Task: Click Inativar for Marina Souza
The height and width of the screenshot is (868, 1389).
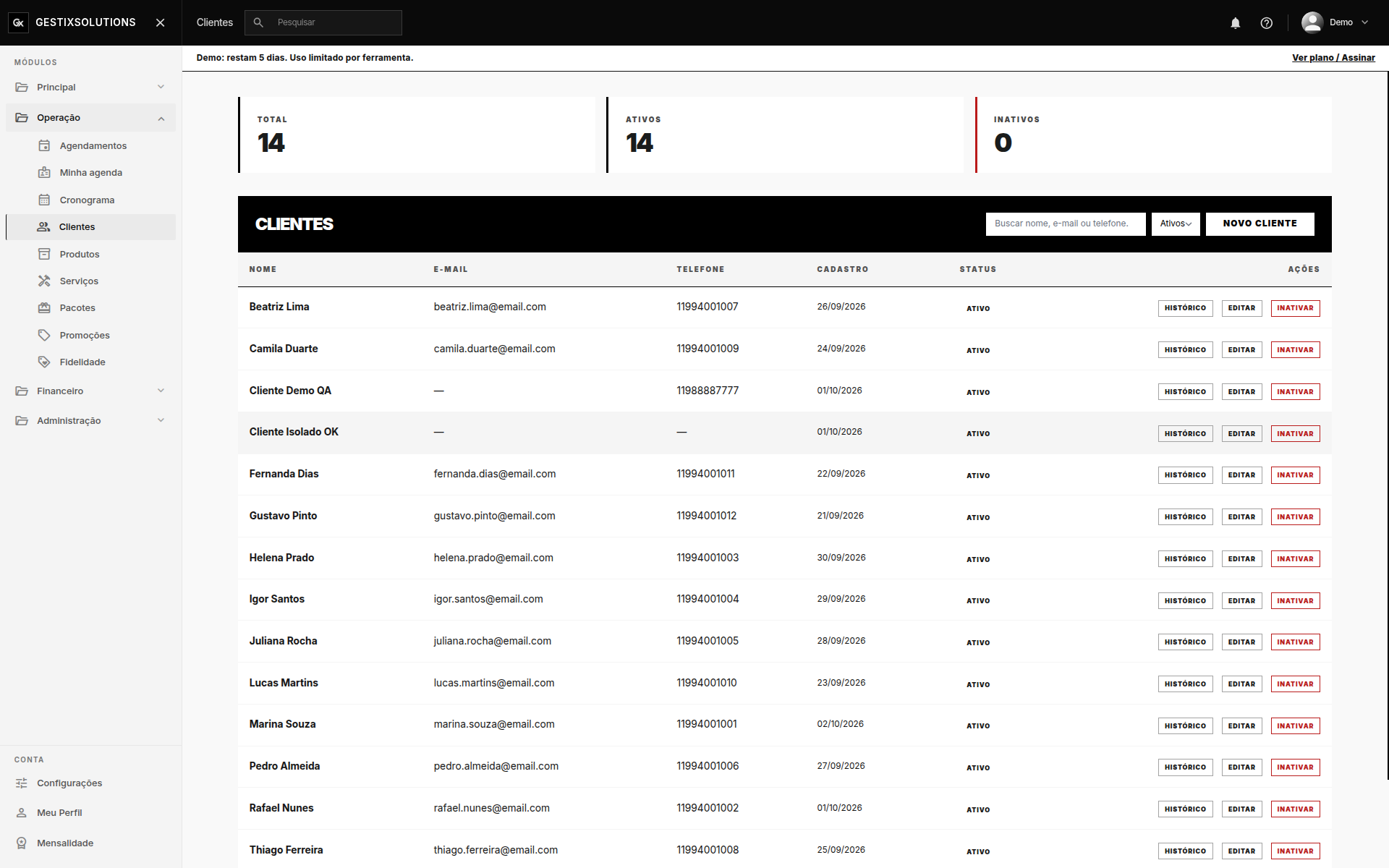Action: (1295, 726)
